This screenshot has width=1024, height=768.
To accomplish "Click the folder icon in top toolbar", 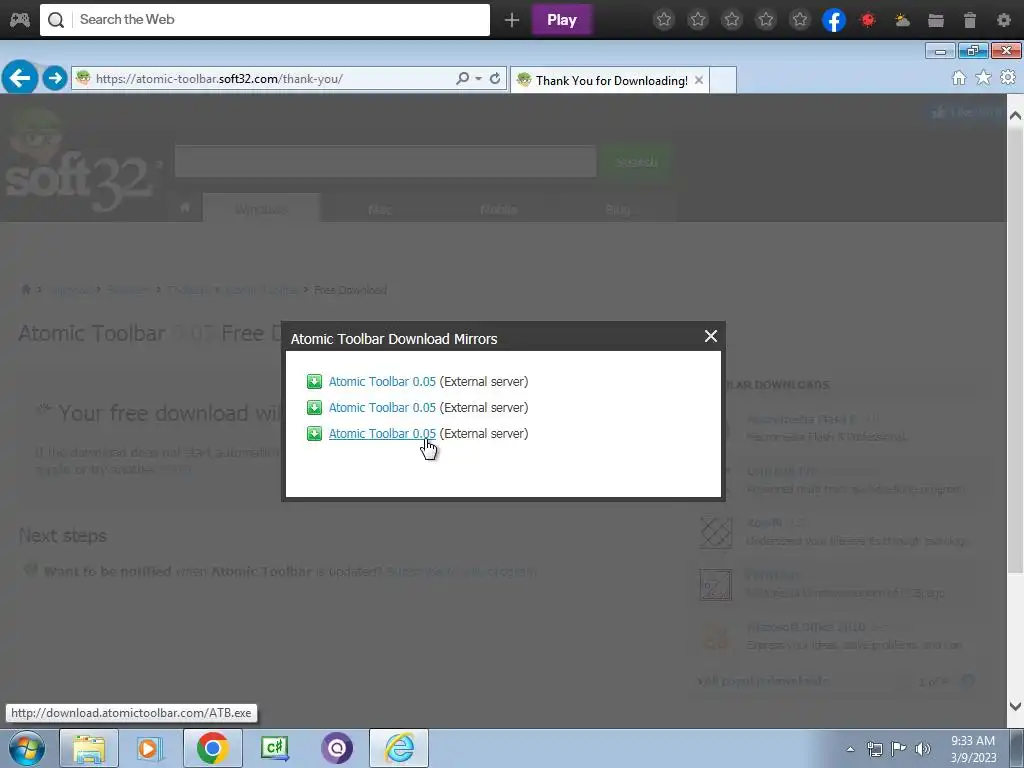I will click(936, 20).
